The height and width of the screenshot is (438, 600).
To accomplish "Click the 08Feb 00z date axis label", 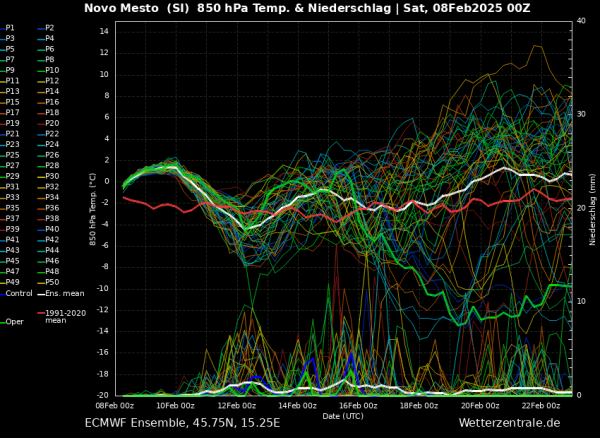I will point(116,405).
